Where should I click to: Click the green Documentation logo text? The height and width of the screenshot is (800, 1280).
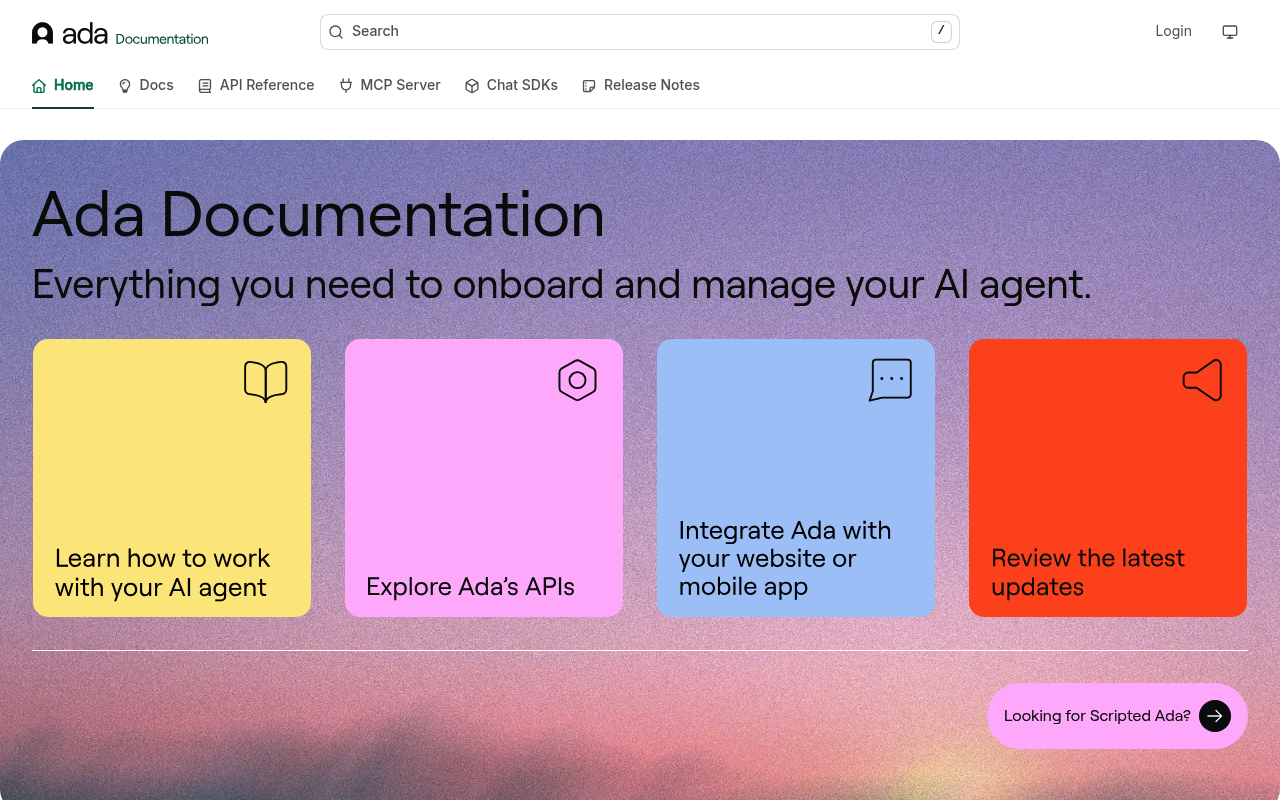(162, 39)
